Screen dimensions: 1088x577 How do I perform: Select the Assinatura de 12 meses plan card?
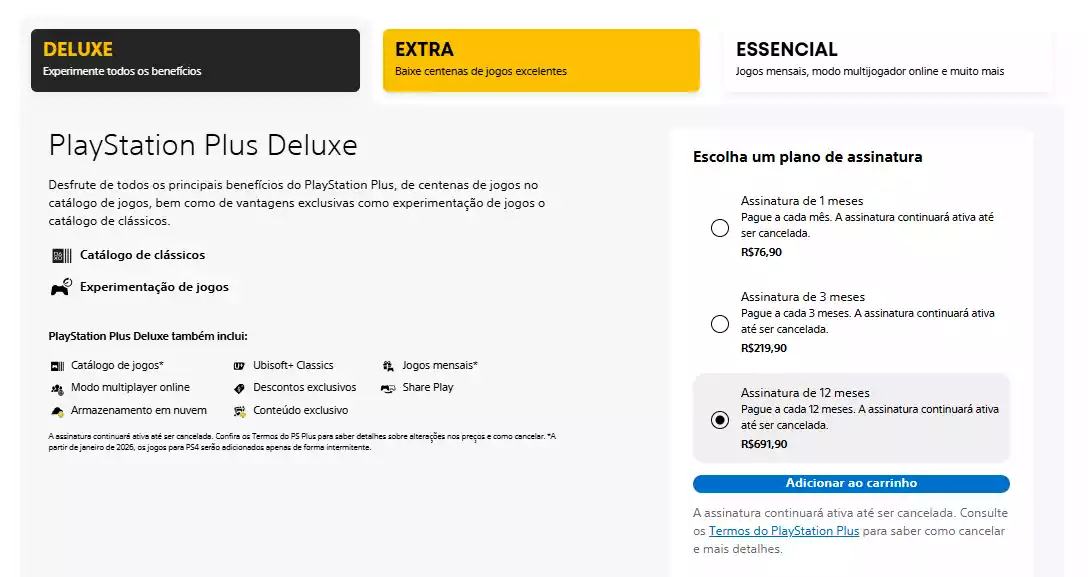[851, 418]
